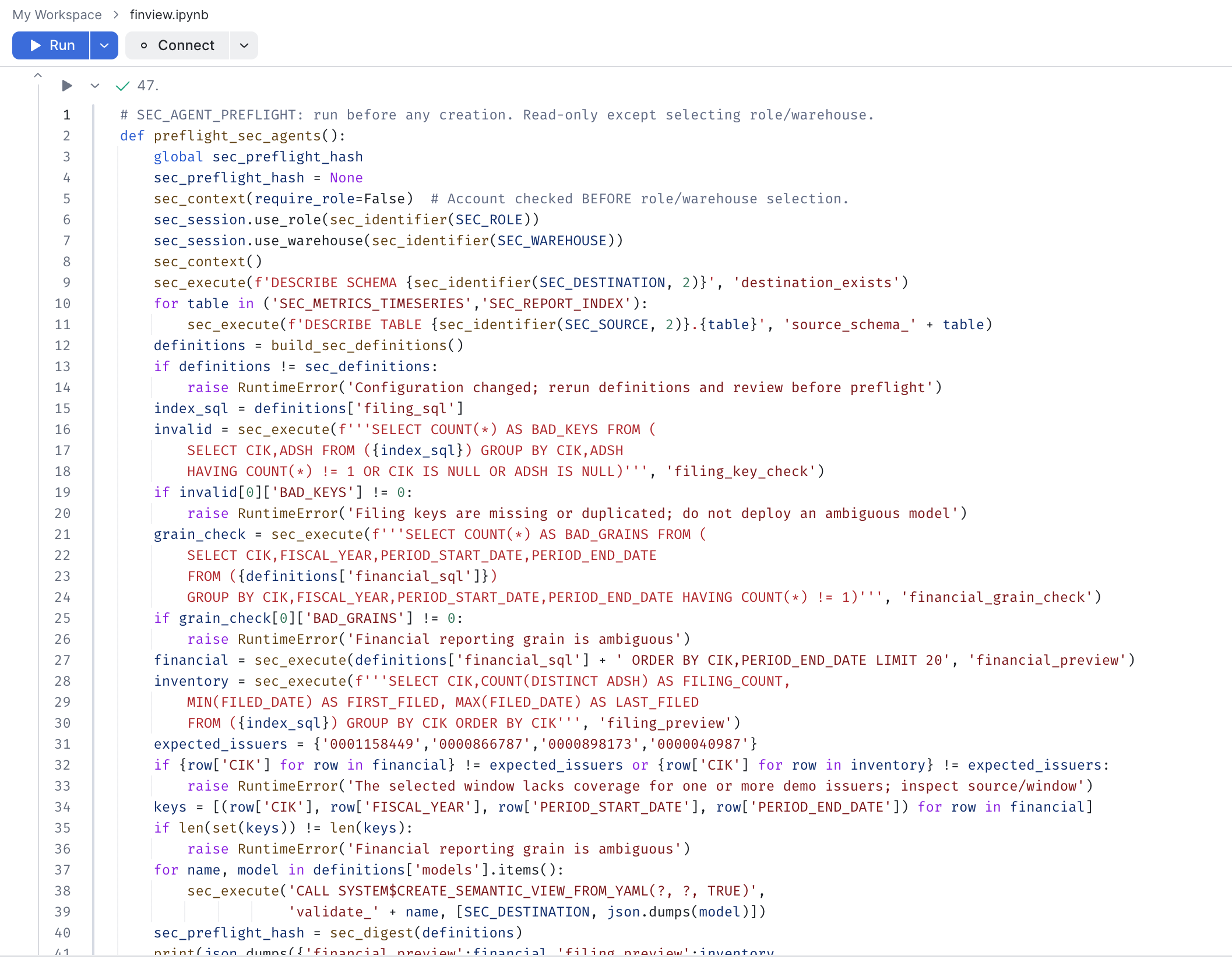Click line number 20 in the gutter
Image resolution: width=1232 pixels, height=959 pixels.
tap(63, 513)
